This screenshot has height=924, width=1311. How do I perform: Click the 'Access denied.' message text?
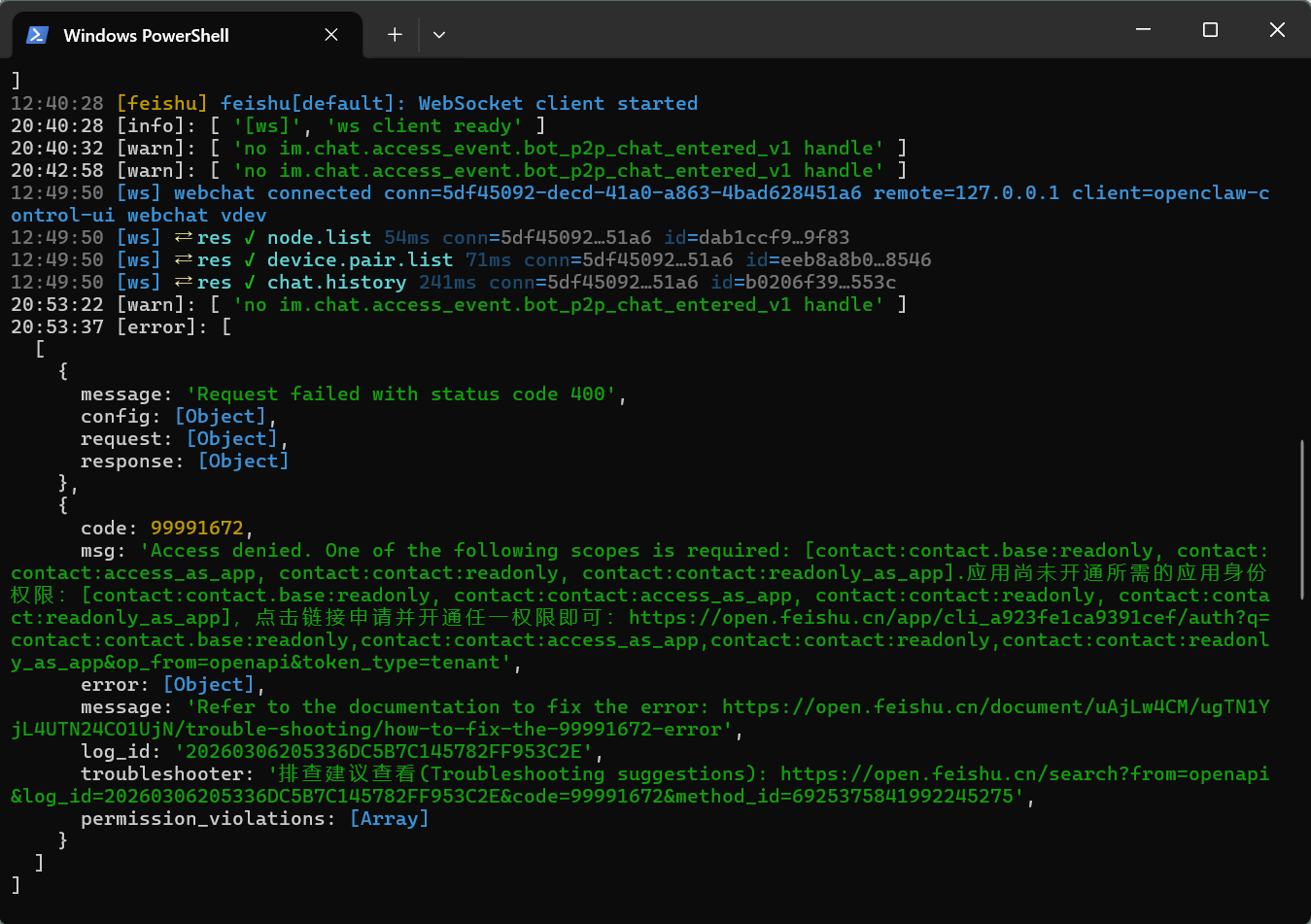[231, 550]
